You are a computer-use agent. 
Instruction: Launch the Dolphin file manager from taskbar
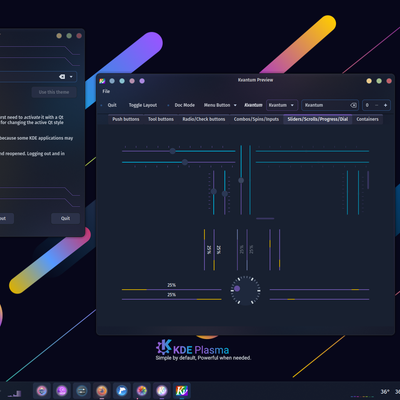click(122, 390)
